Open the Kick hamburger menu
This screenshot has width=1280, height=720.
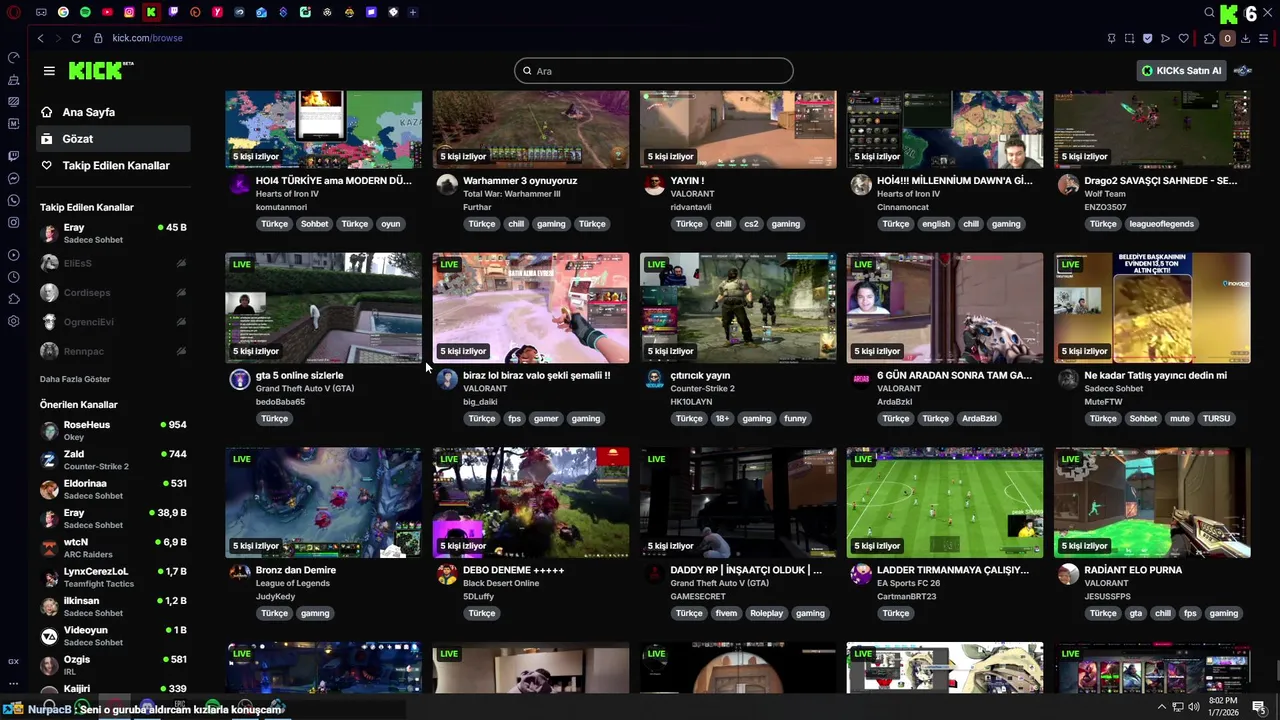tap(49, 71)
